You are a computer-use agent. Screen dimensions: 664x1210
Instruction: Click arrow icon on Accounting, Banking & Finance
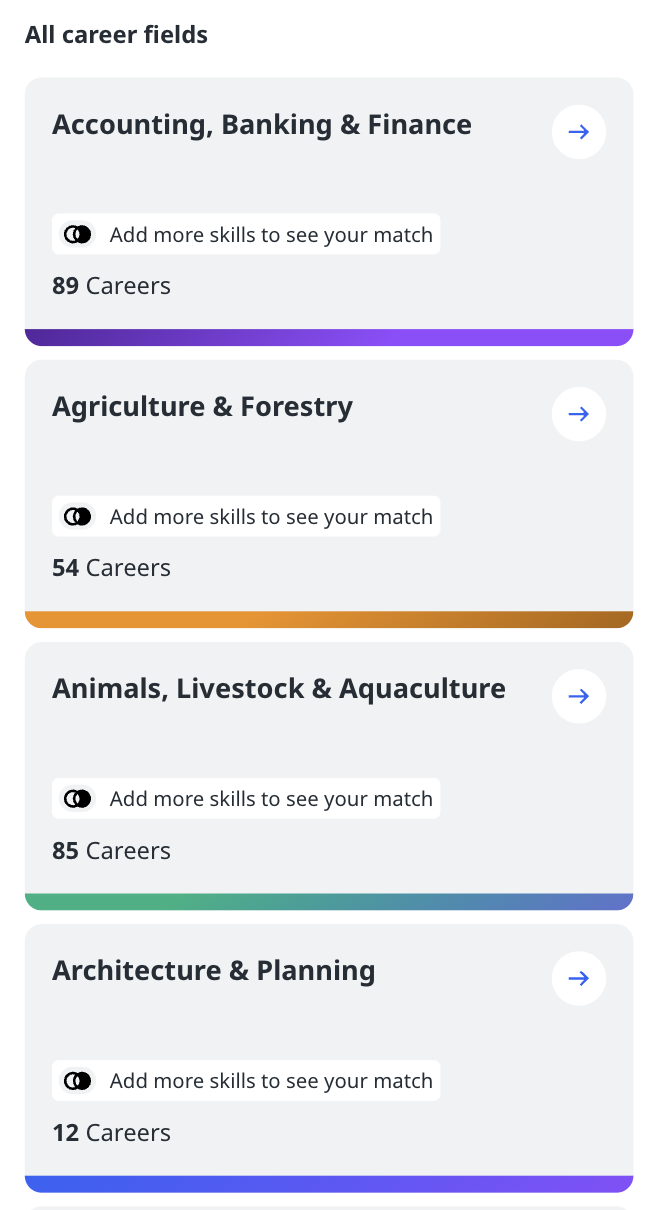579,132
